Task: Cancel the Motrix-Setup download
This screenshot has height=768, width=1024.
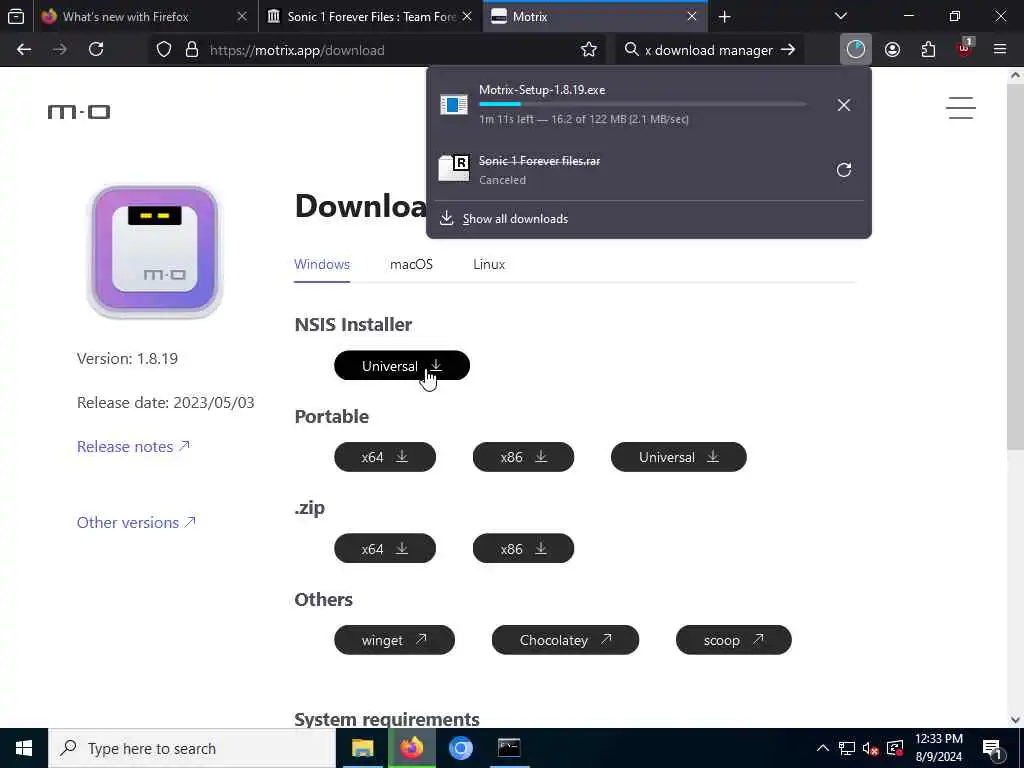Action: 844,105
